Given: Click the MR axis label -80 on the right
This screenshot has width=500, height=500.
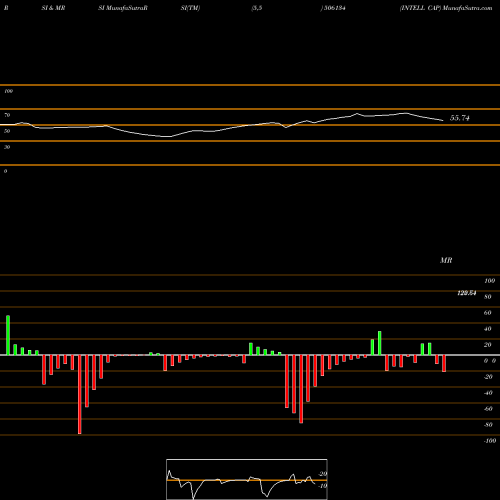Looking at the screenshot, I should pos(488,425).
